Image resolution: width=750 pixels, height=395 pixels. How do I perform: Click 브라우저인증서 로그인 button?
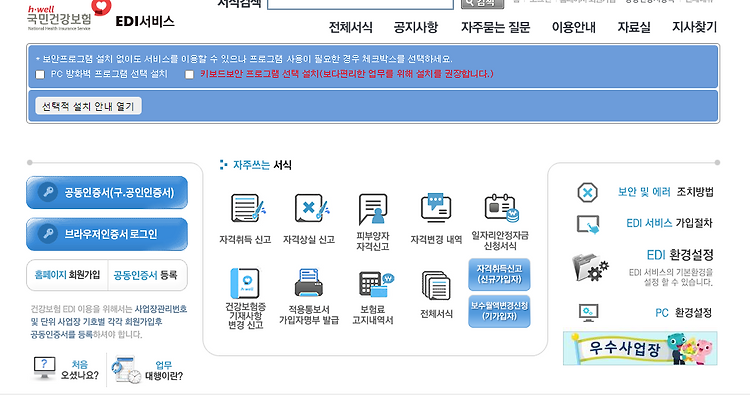(x=107, y=234)
